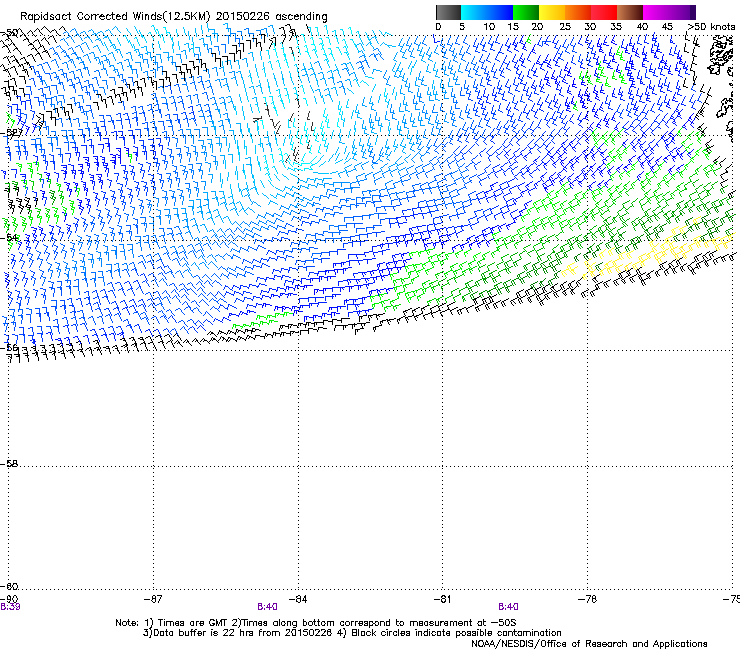Click the cyan-to-blue 5–15 knots color segment
The height and width of the screenshot is (650, 740).
click(x=487, y=12)
